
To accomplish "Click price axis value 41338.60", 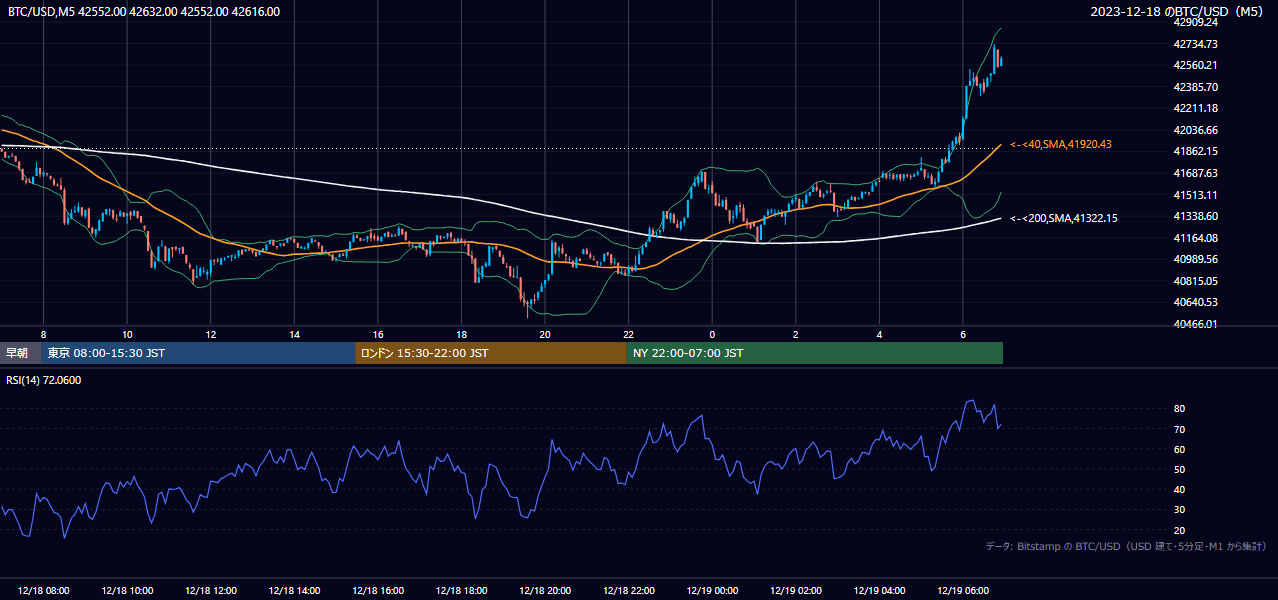I will click(x=1196, y=216).
